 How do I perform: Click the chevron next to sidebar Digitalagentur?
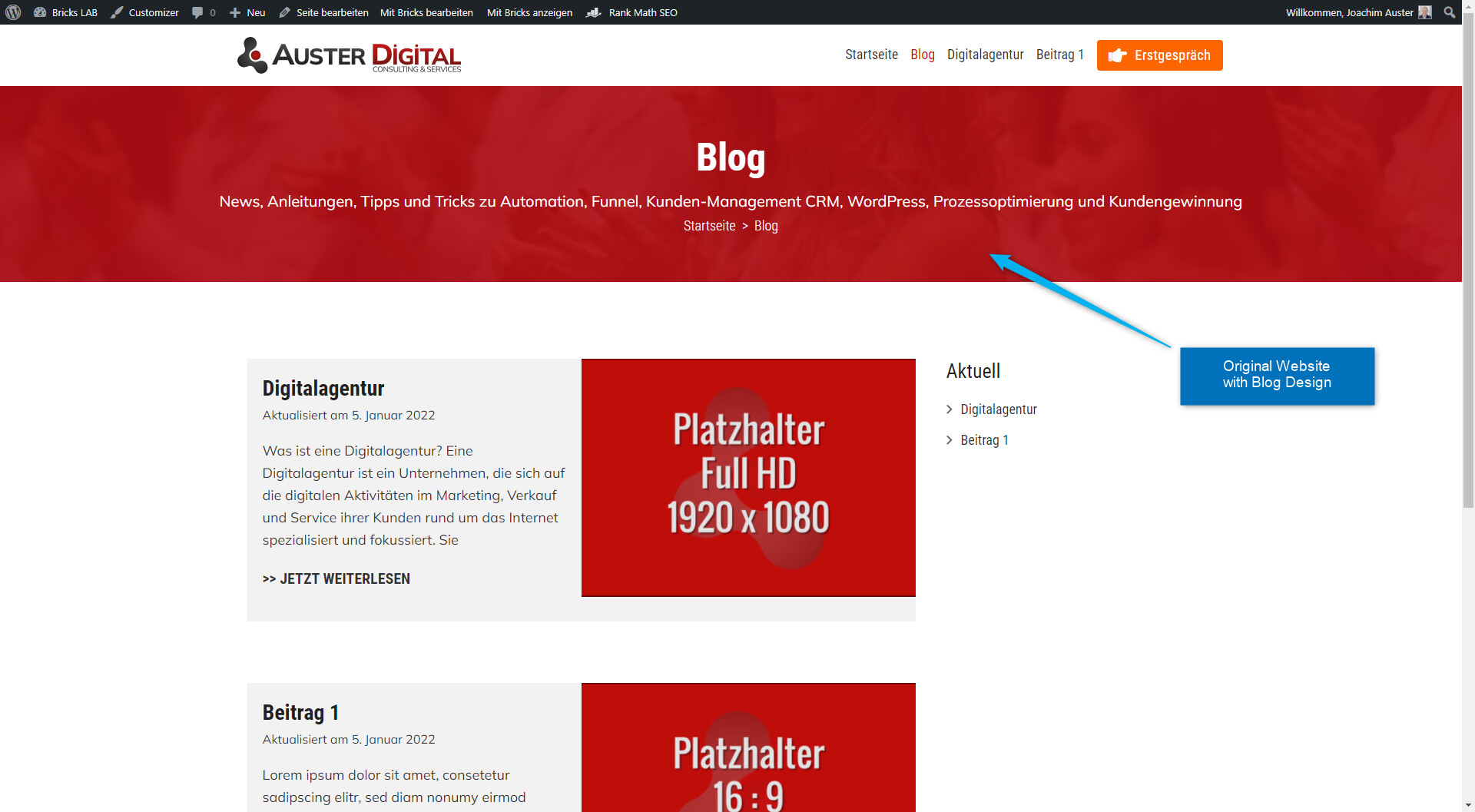pos(950,409)
